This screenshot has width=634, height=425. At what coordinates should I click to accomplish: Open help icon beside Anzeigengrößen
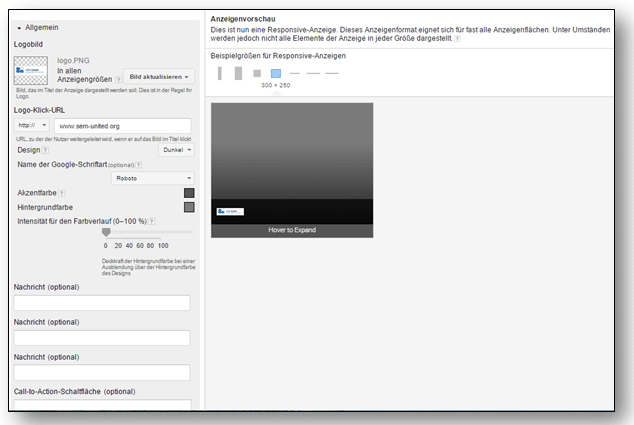[x=118, y=79]
